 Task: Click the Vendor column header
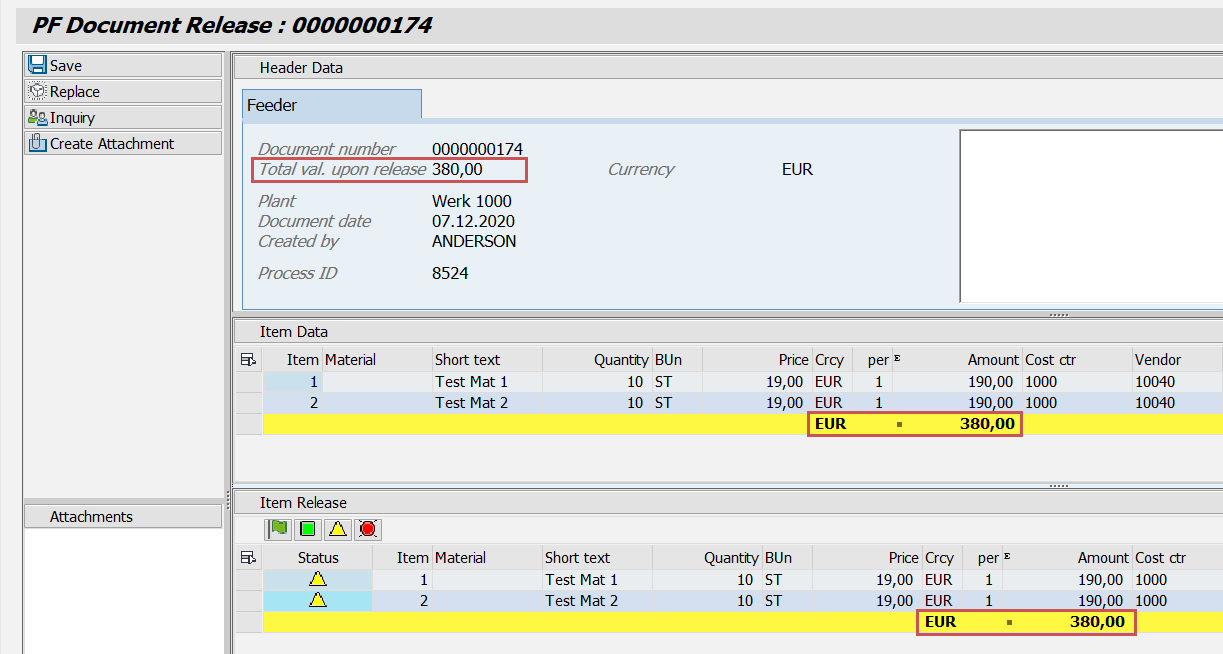1157,360
